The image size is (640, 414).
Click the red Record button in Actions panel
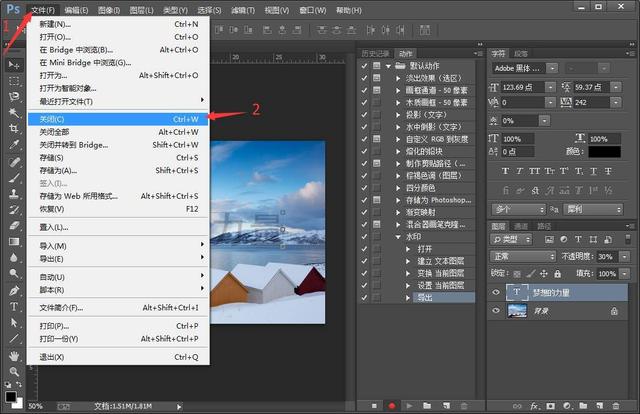coord(392,406)
